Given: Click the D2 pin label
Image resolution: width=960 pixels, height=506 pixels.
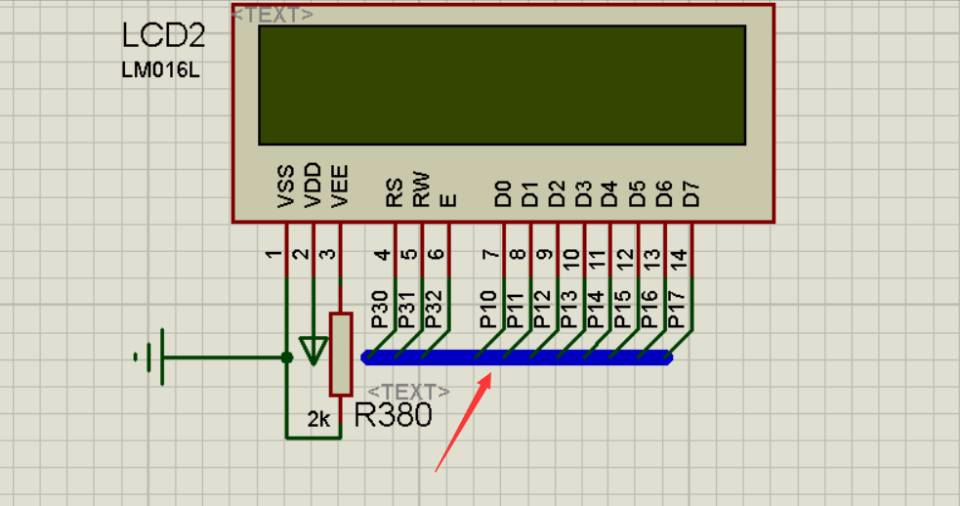Looking at the screenshot, I should click(x=557, y=194).
